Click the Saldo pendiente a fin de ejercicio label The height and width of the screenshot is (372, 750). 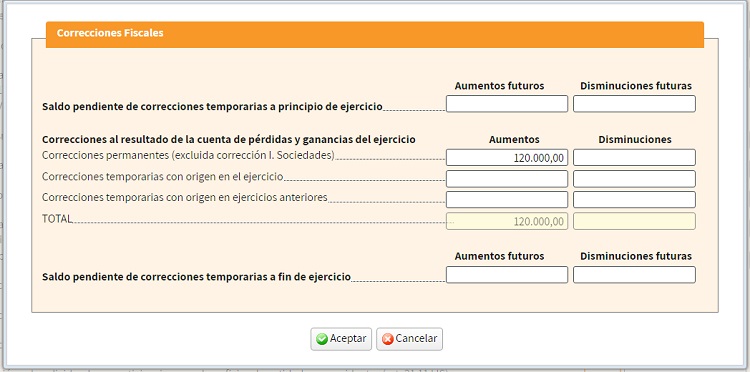coord(196,277)
